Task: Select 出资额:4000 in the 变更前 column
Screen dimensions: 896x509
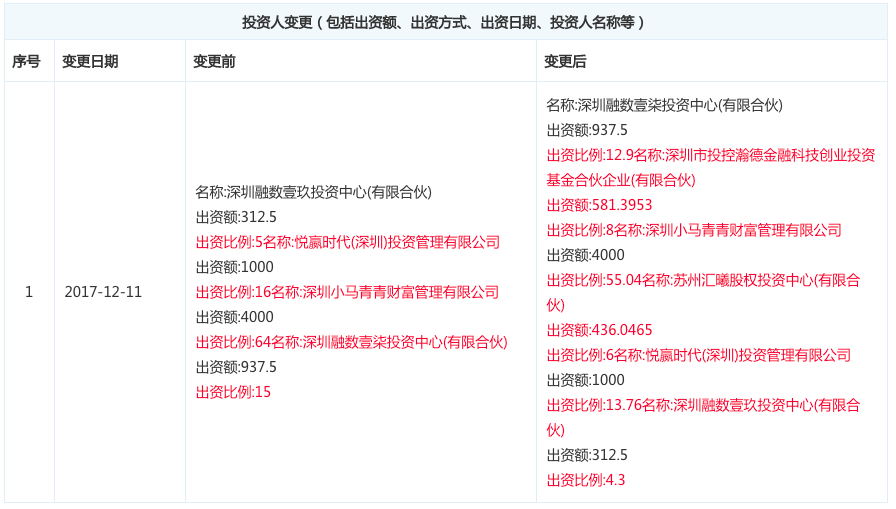Action: tap(234, 317)
